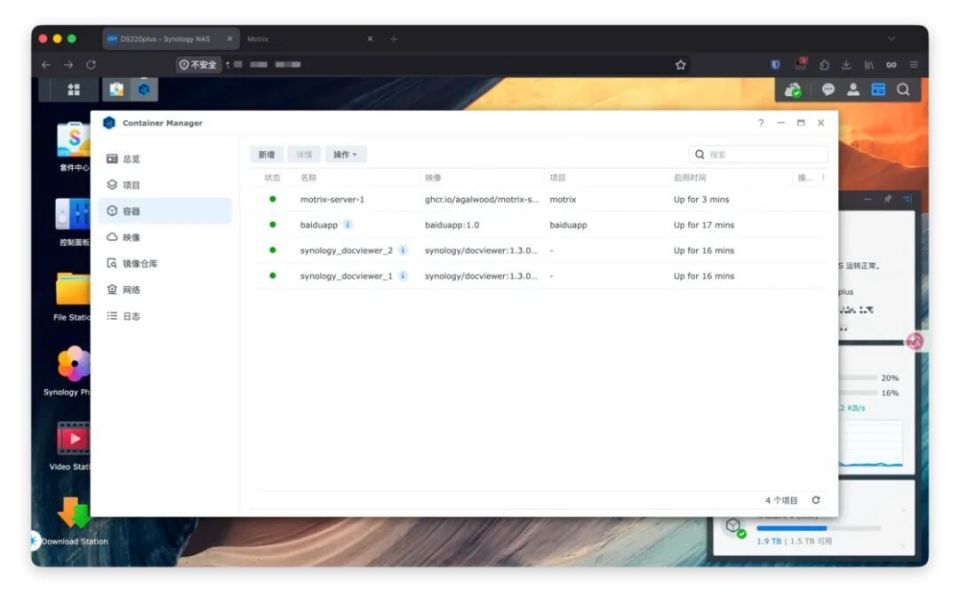Open 日志 log section
Image resolution: width=960 pixels, height=604 pixels.
pyautogui.click(x=165, y=316)
